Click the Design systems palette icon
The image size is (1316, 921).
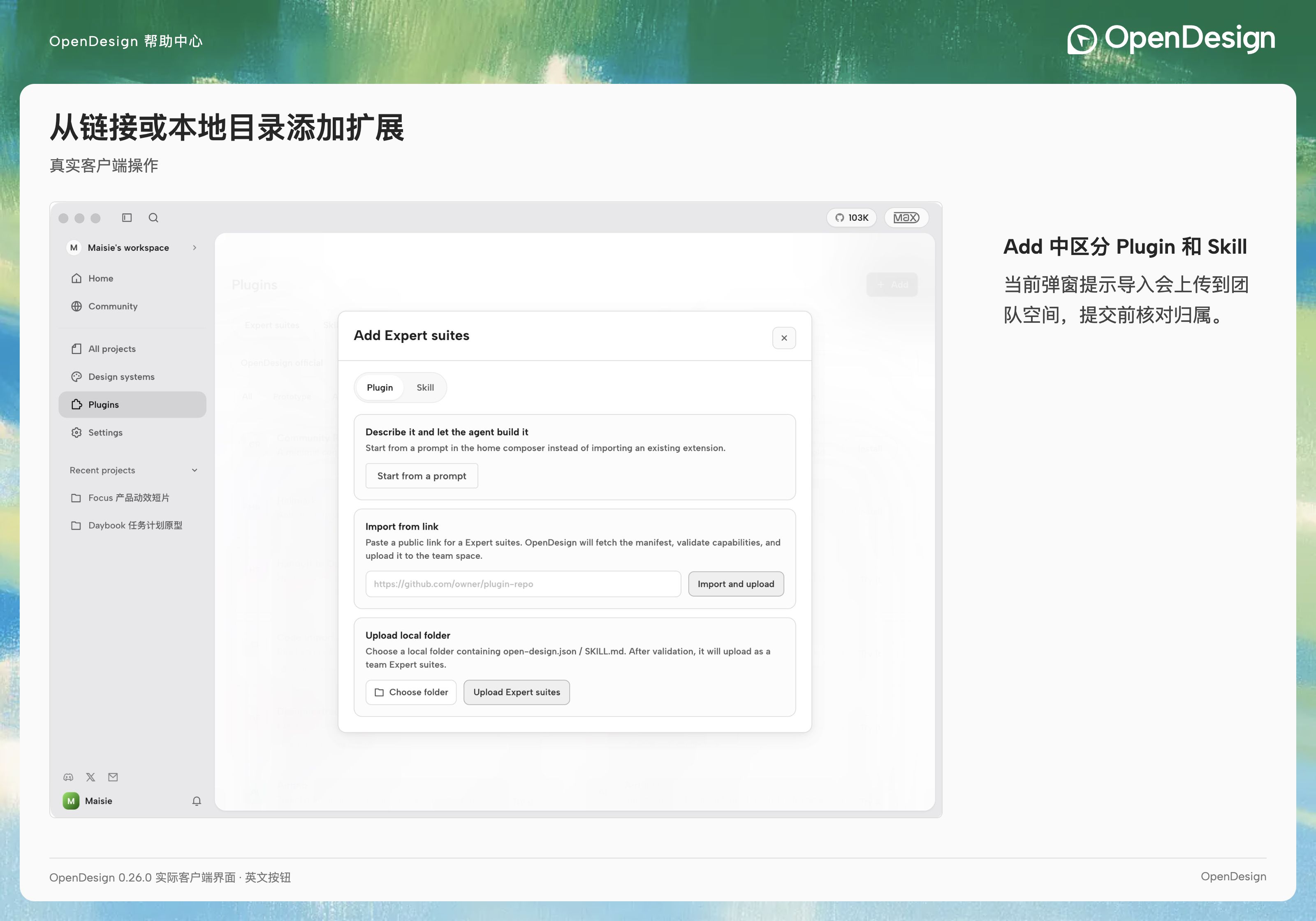[76, 377]
